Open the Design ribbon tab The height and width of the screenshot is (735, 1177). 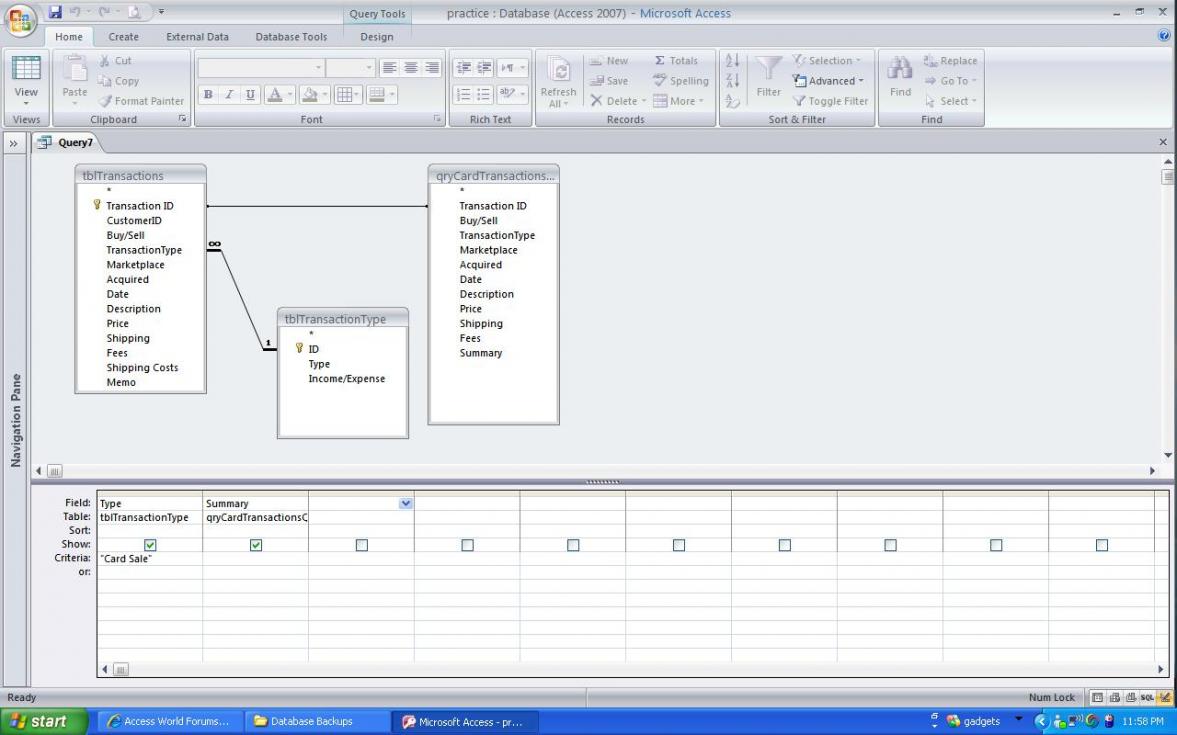click(x=376, y=37)
